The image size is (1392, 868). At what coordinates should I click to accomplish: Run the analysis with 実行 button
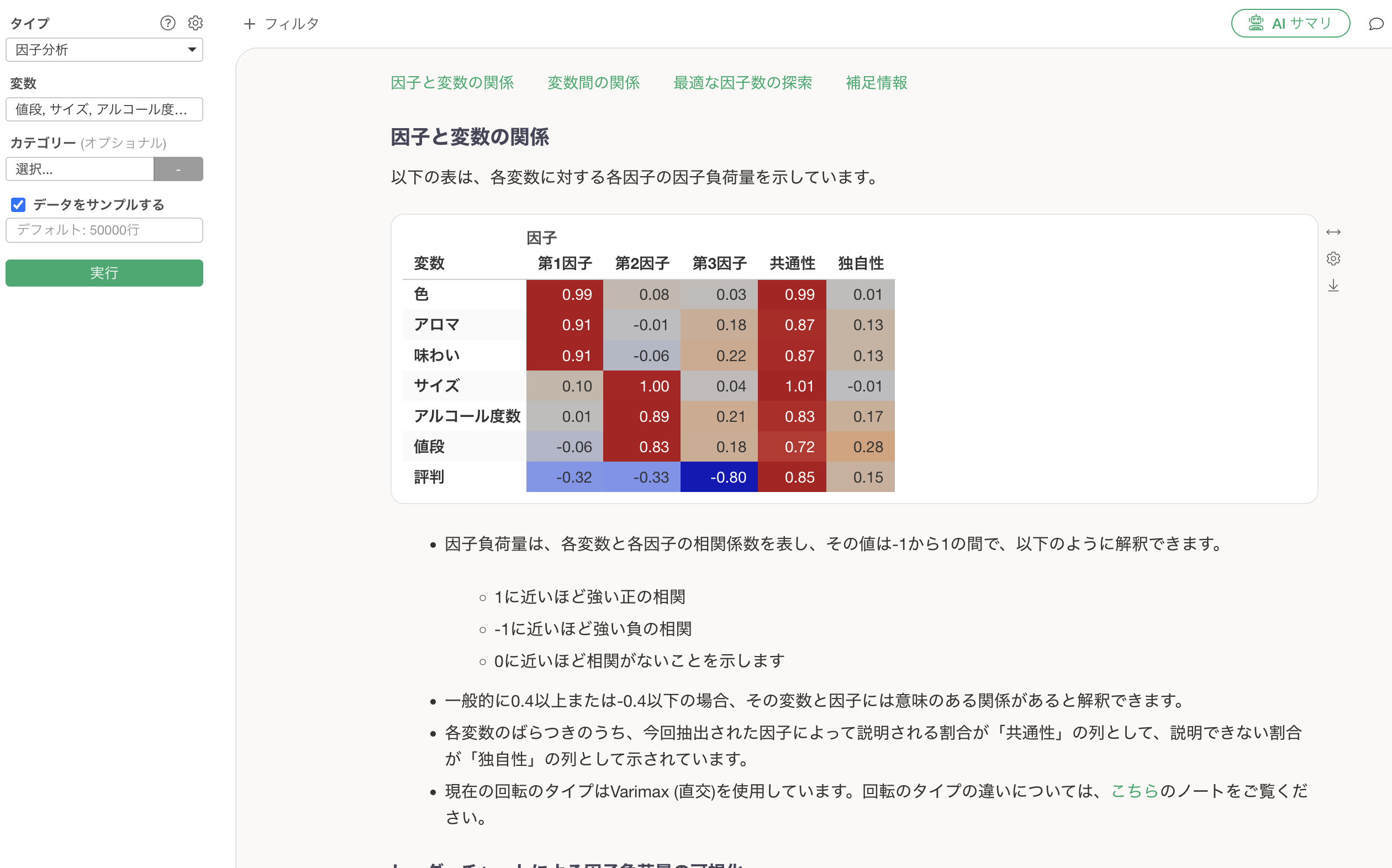104,273
